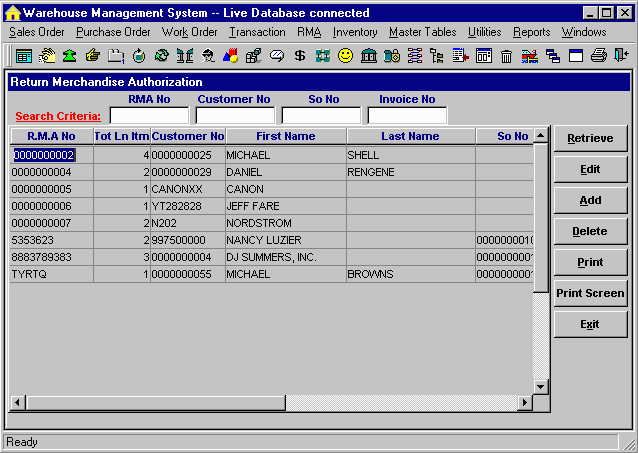Image resolution: width=638 pixels, height=453 pixels.
Task: Click the dollar sign toolbar icon
Action: coord(299,56)
